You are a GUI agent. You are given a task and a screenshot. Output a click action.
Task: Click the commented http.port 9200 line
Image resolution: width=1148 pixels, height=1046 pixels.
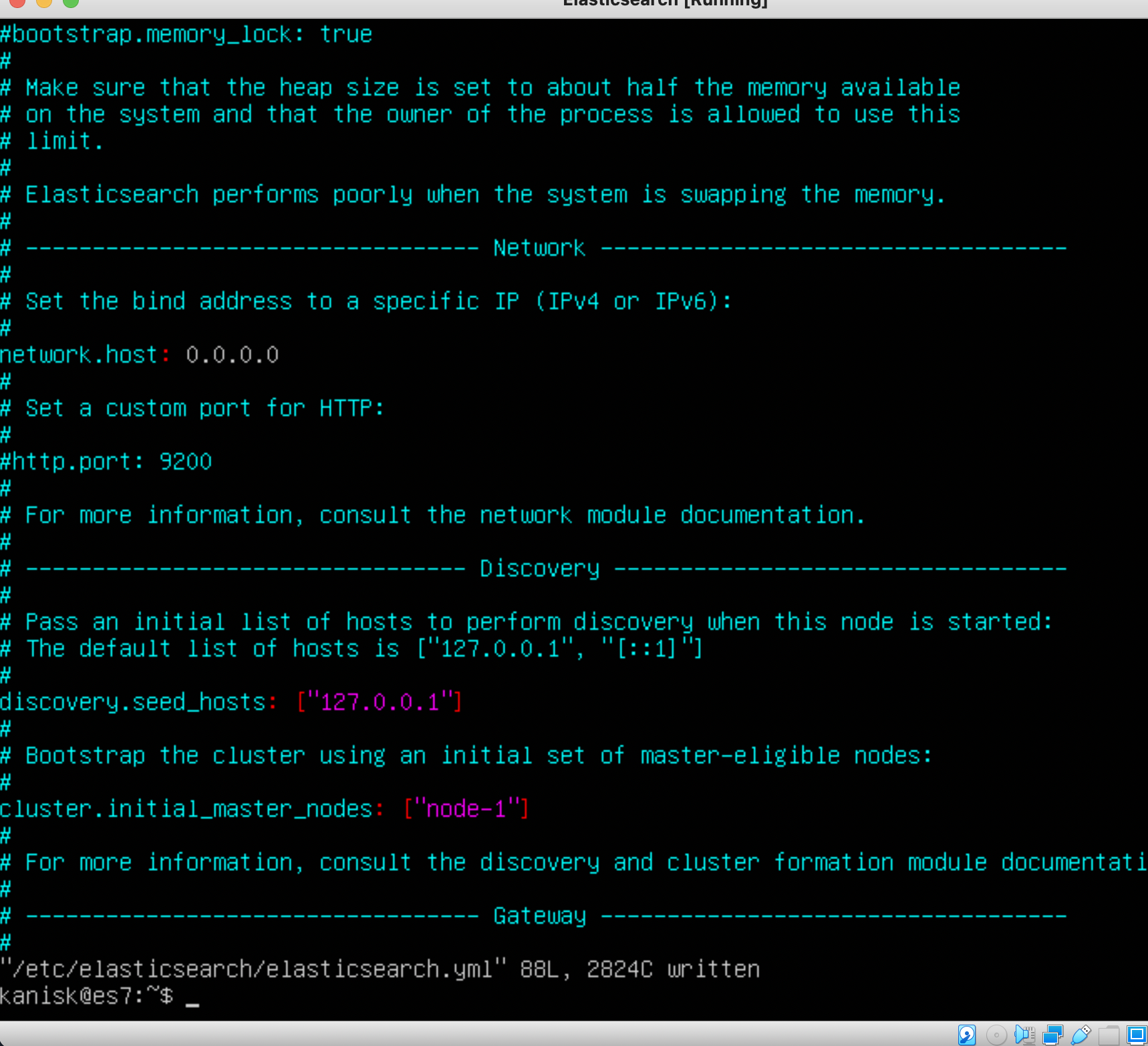click(x=106, y=462)
